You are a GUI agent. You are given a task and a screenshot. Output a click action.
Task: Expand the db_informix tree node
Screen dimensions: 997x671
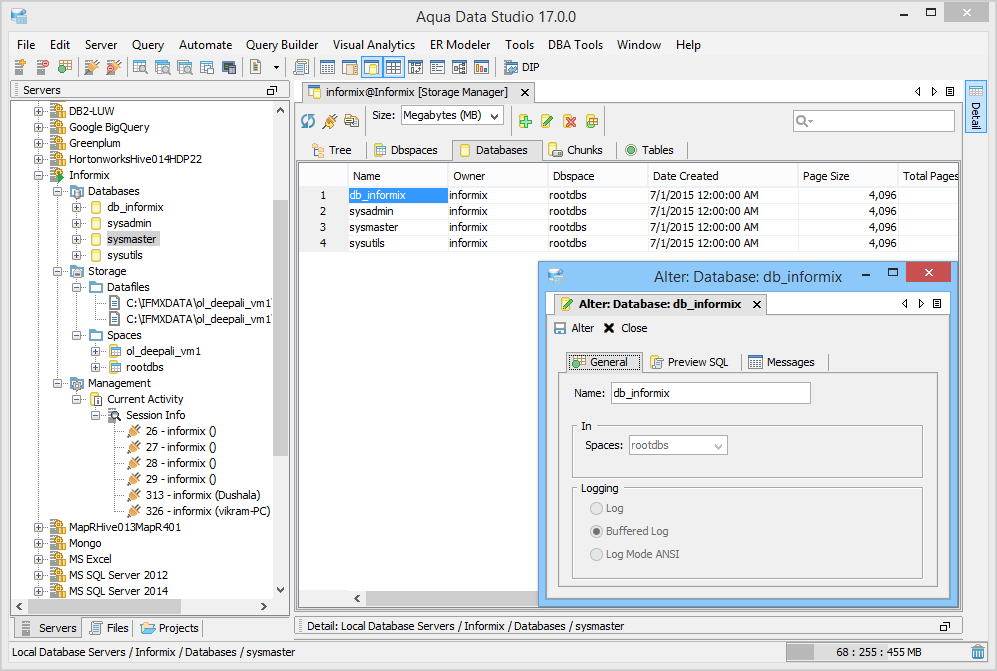[x=76, y=207]
